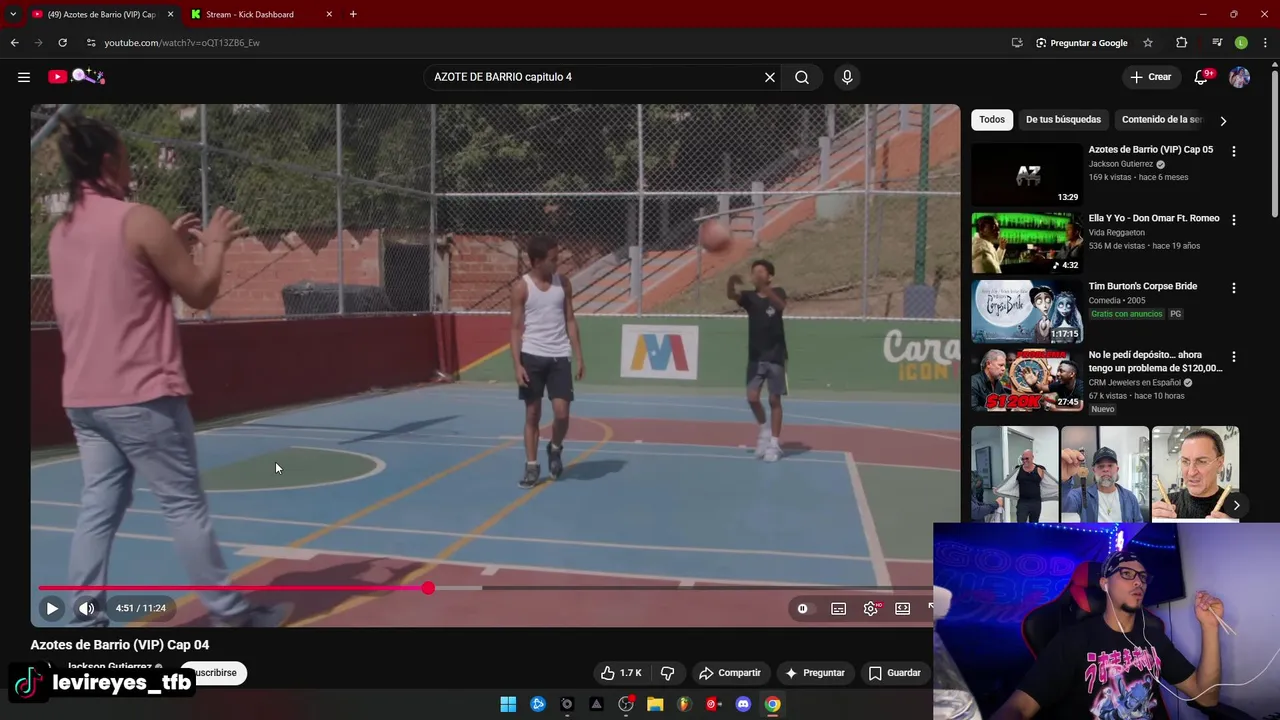Viewport: 1280px width, 720px height.
Task: Open player settings gear
Action: coord(871,608)
